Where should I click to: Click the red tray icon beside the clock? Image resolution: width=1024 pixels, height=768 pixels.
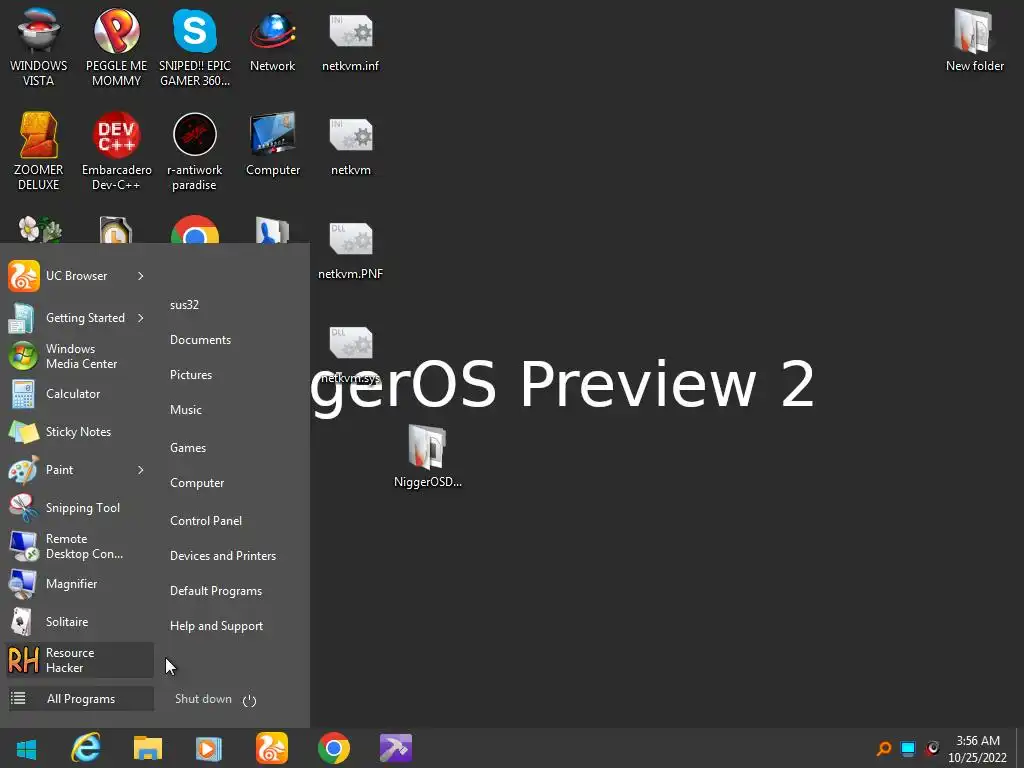932,748
